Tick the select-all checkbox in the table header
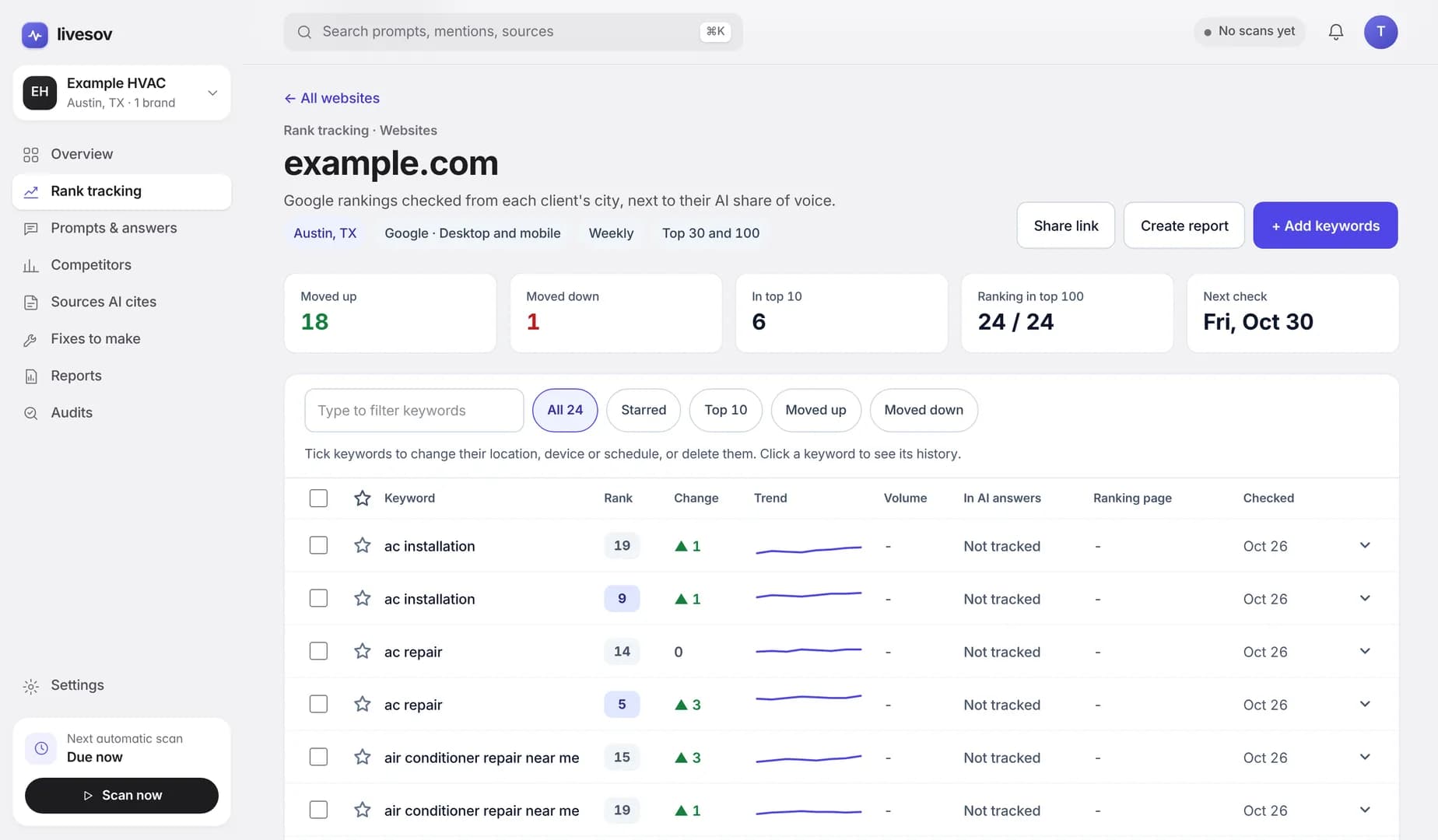This screenshot has width=1438, height=840. click(318, 498)
